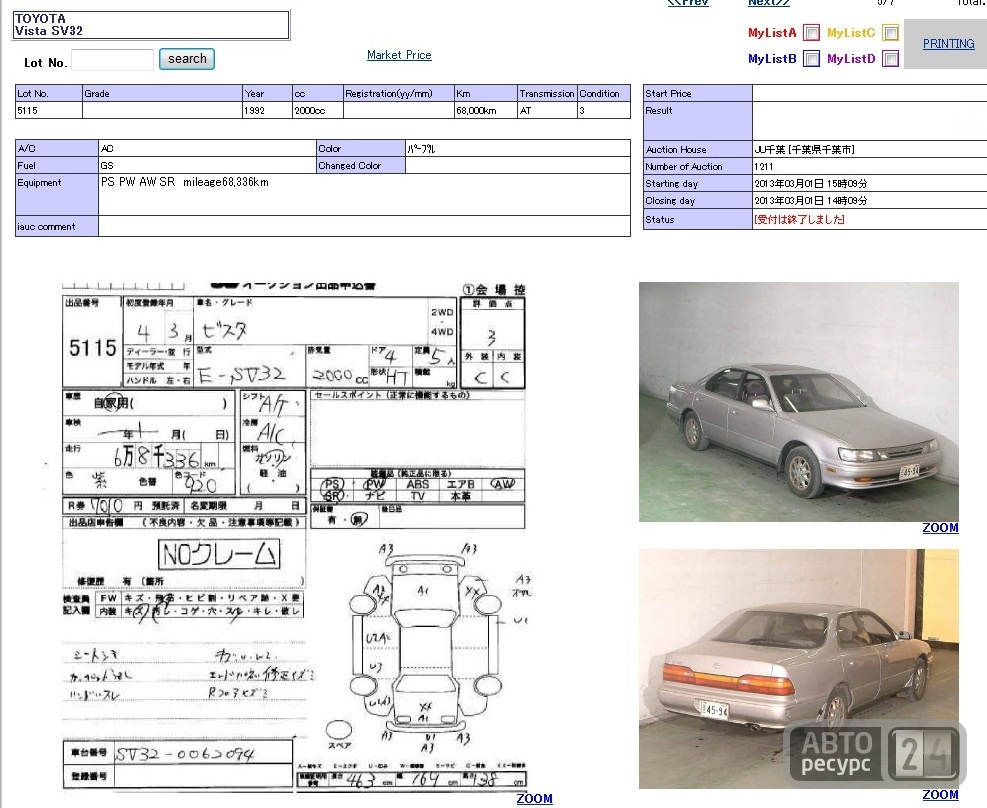Select the TOYOTA Vista SV32 title box
Viewport: 987px width, 808px height.
click(x=151, y=25)
